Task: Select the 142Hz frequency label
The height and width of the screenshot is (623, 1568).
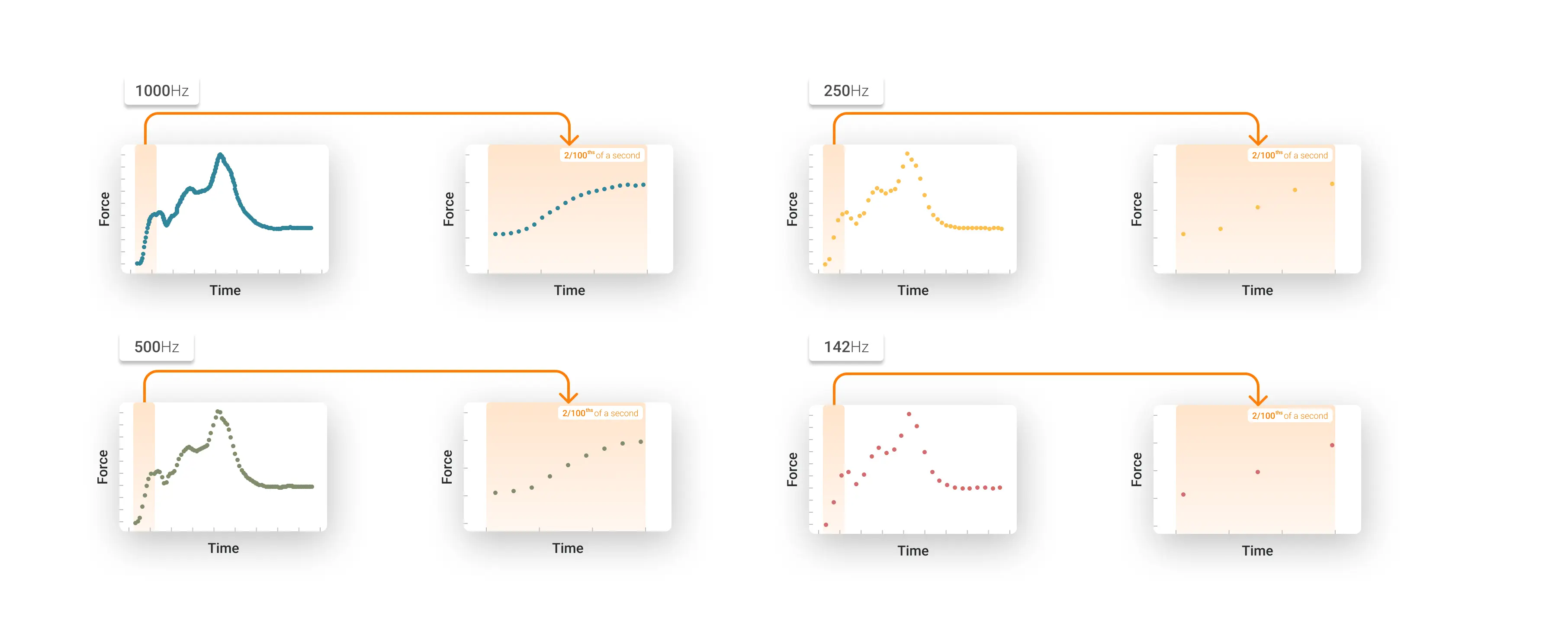Action: coord(845,347)
